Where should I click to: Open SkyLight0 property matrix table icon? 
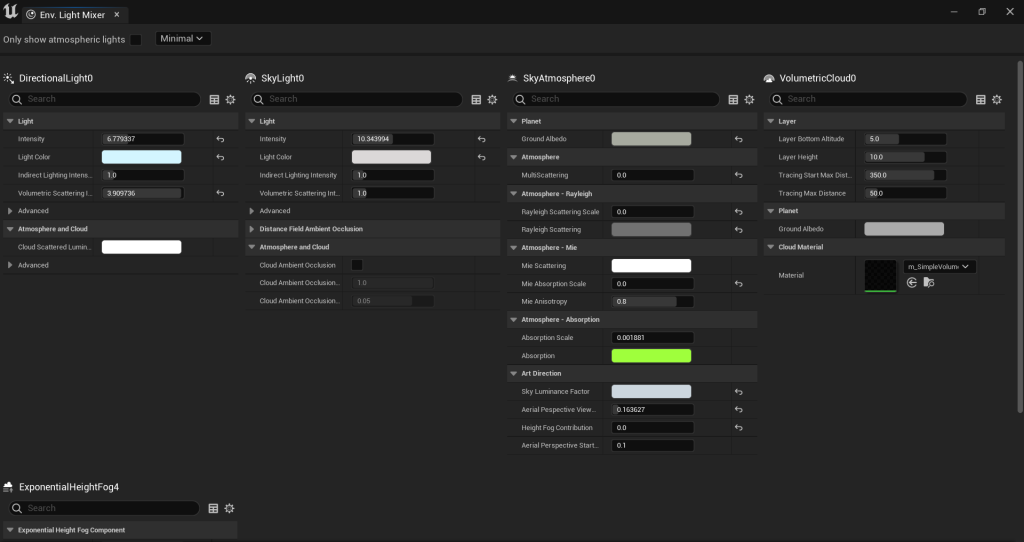pyautogui.click(x=476, y=99)
